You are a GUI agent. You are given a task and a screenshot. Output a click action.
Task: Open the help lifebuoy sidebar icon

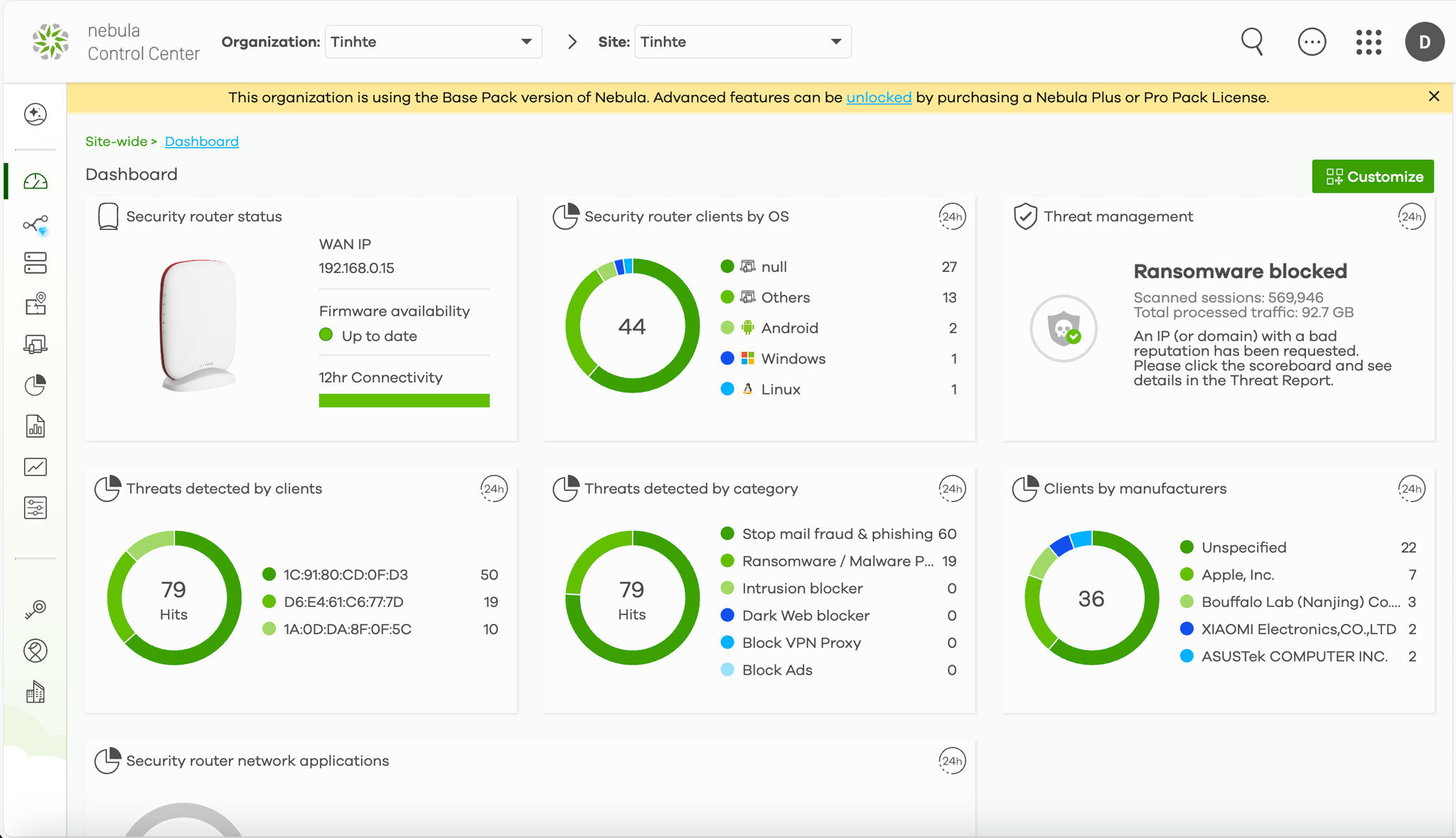pyautogui.click(x=36, y=650)
